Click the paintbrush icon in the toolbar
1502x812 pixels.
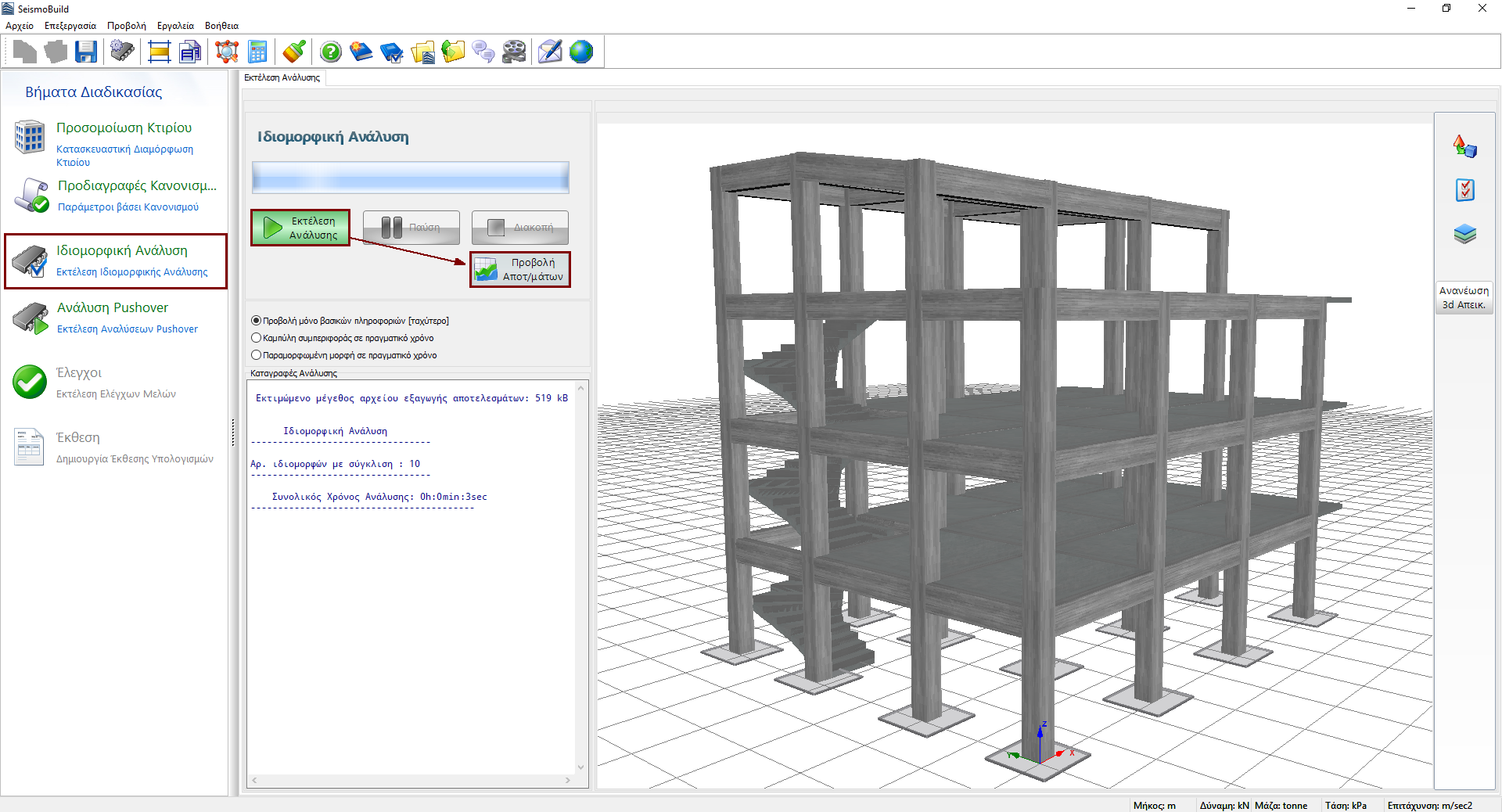coord(294,52)
